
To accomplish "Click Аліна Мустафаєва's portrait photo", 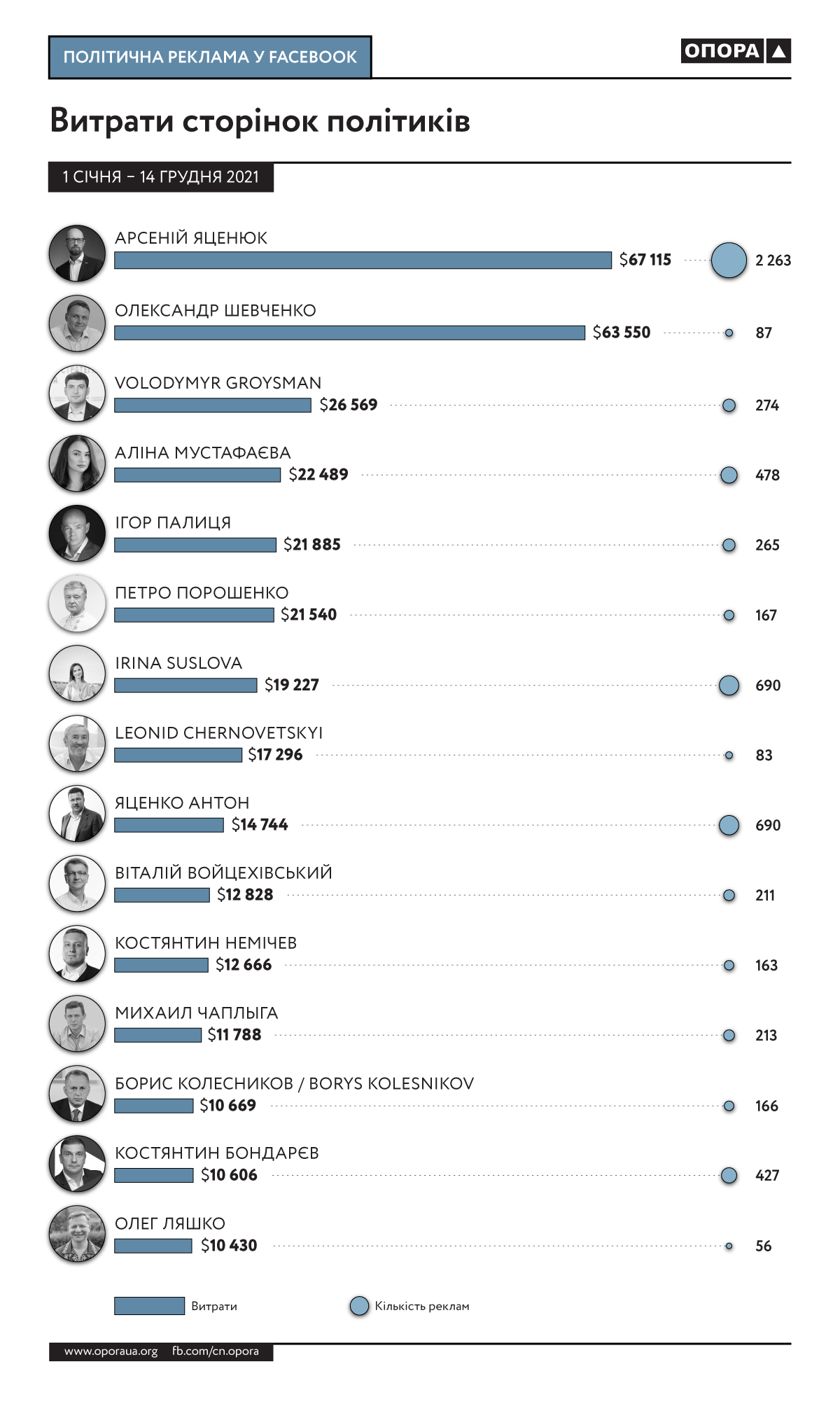I will (x=77, y=464).
